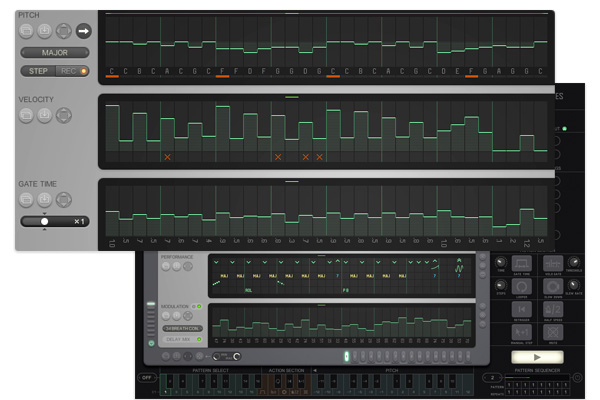
Task: Click the Pitch lane direction arrow icon
Action: [x=83, y=31]
